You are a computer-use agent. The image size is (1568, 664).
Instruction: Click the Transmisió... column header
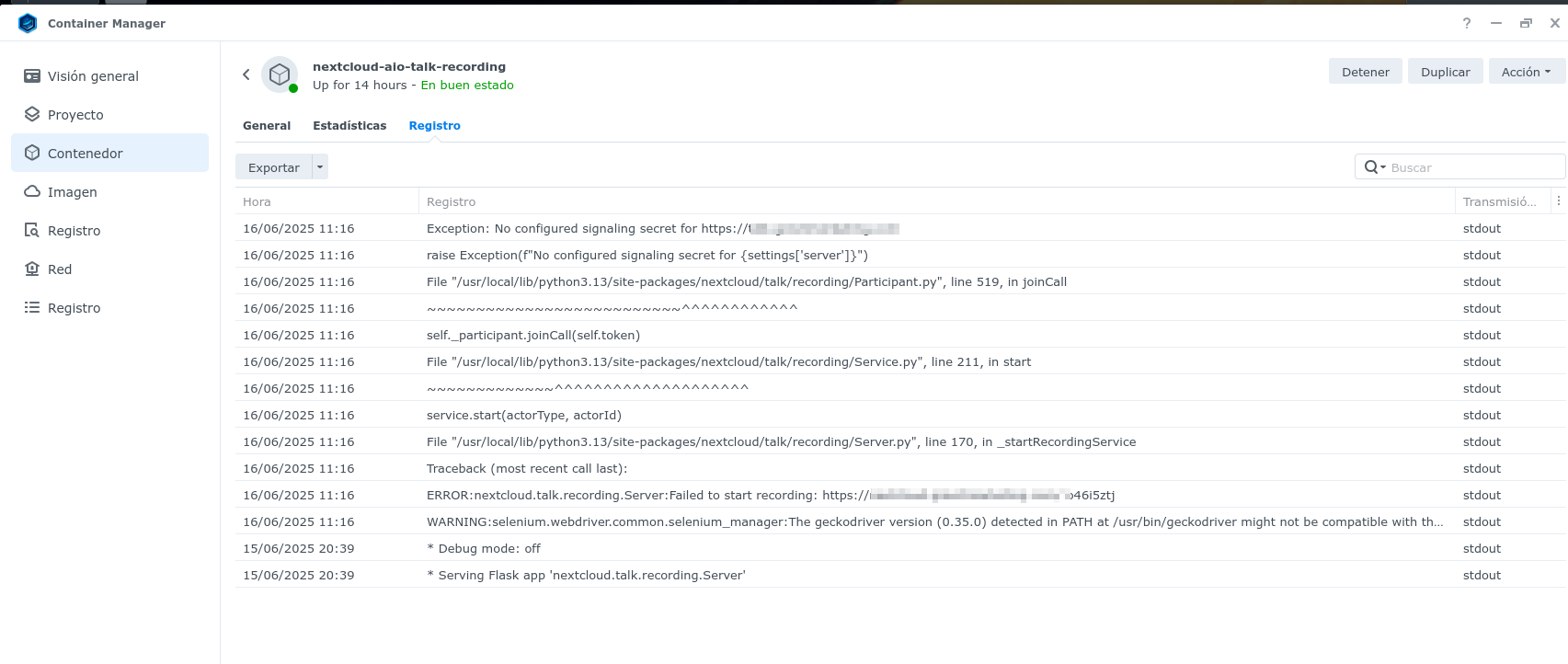click(x=1503, y=201)
